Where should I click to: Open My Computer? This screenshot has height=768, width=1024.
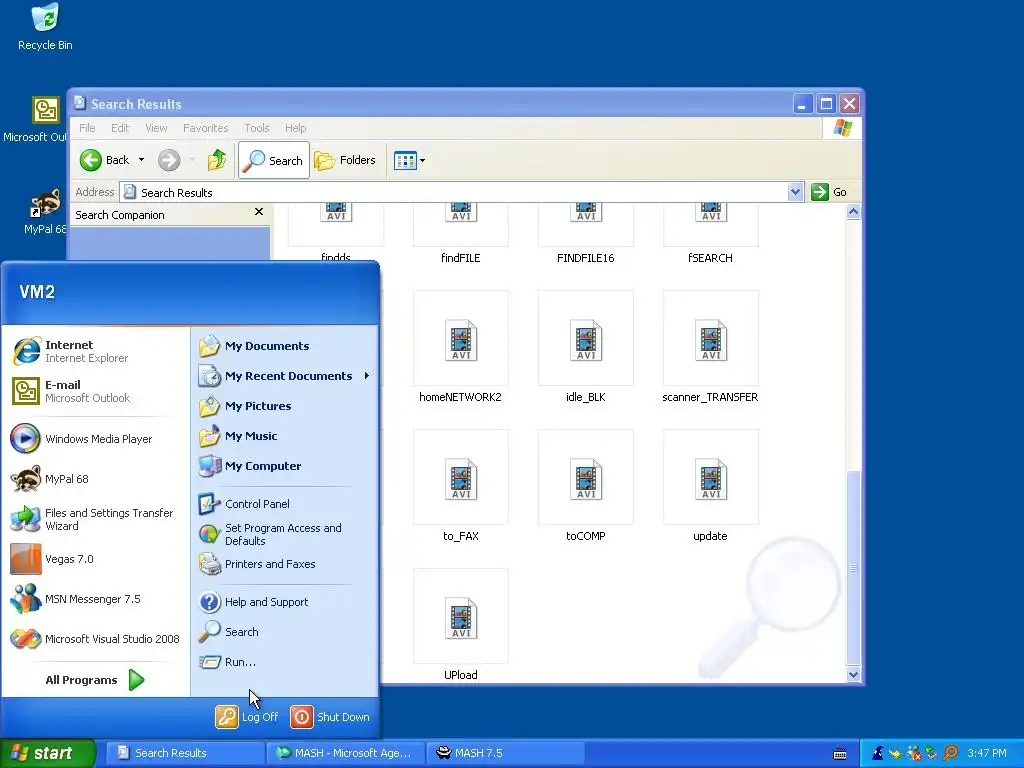pos(285,466)
